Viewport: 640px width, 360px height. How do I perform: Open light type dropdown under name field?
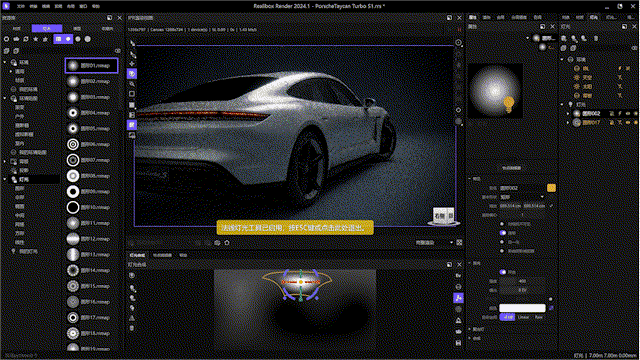point(522,197)
